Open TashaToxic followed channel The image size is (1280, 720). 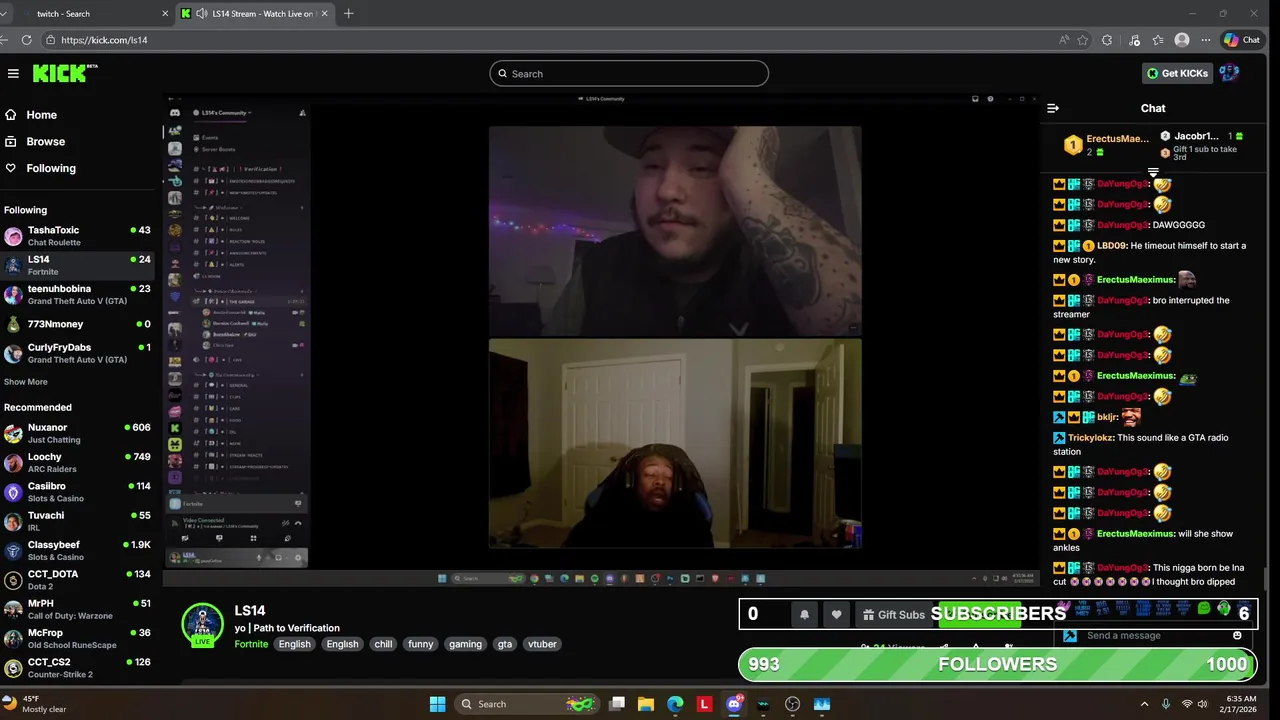pos(77,236)
